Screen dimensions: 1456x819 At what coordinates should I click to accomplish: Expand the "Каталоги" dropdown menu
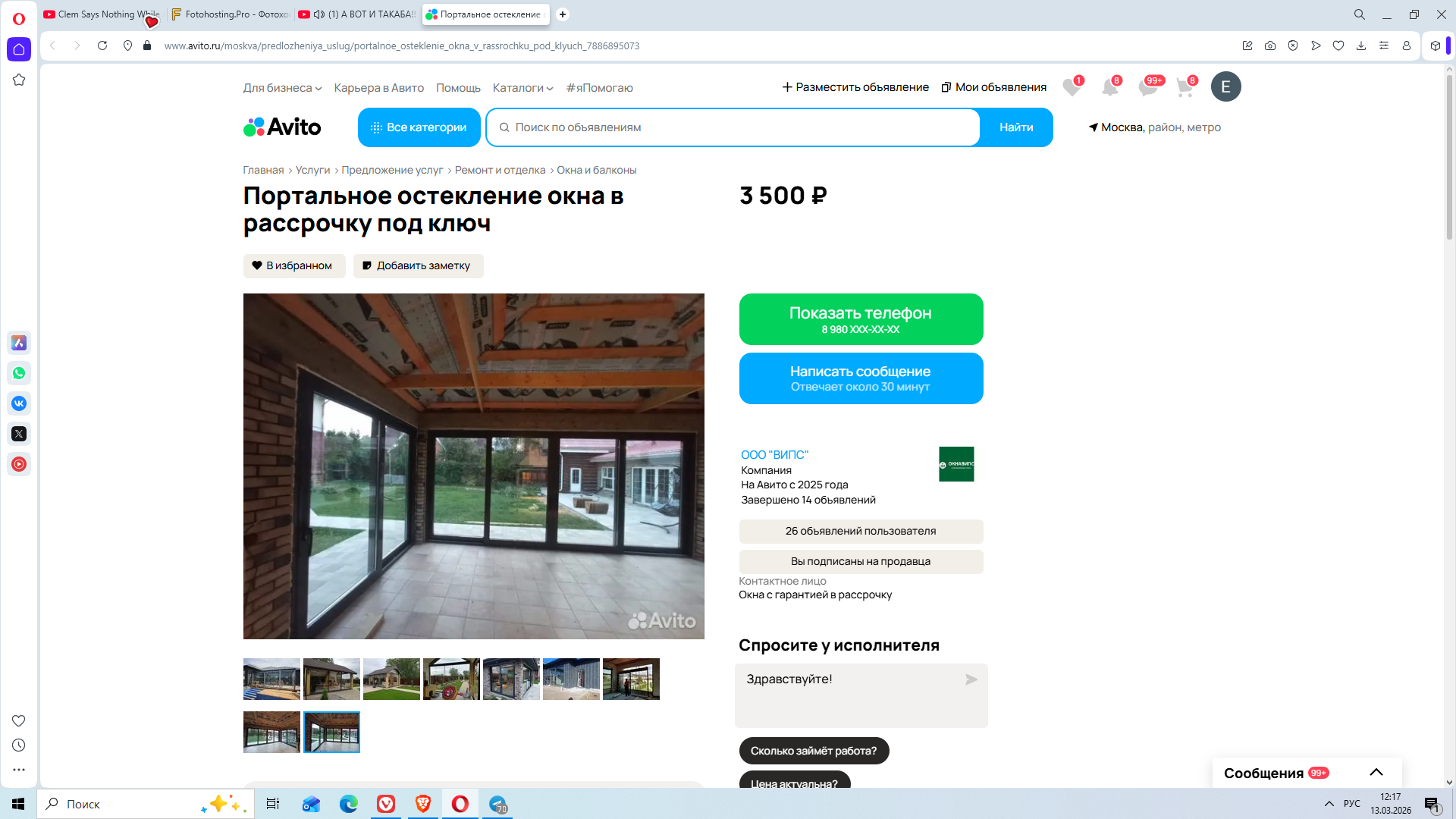click(x=522, y=88)
